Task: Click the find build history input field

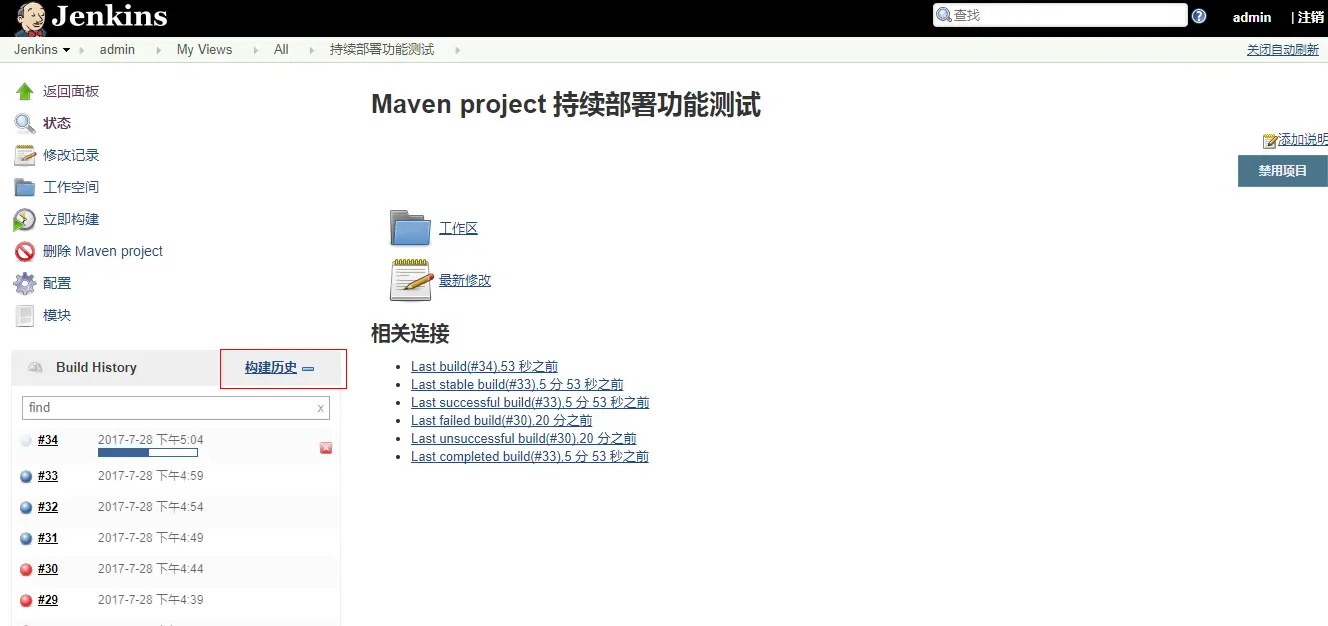Action: 176,408
